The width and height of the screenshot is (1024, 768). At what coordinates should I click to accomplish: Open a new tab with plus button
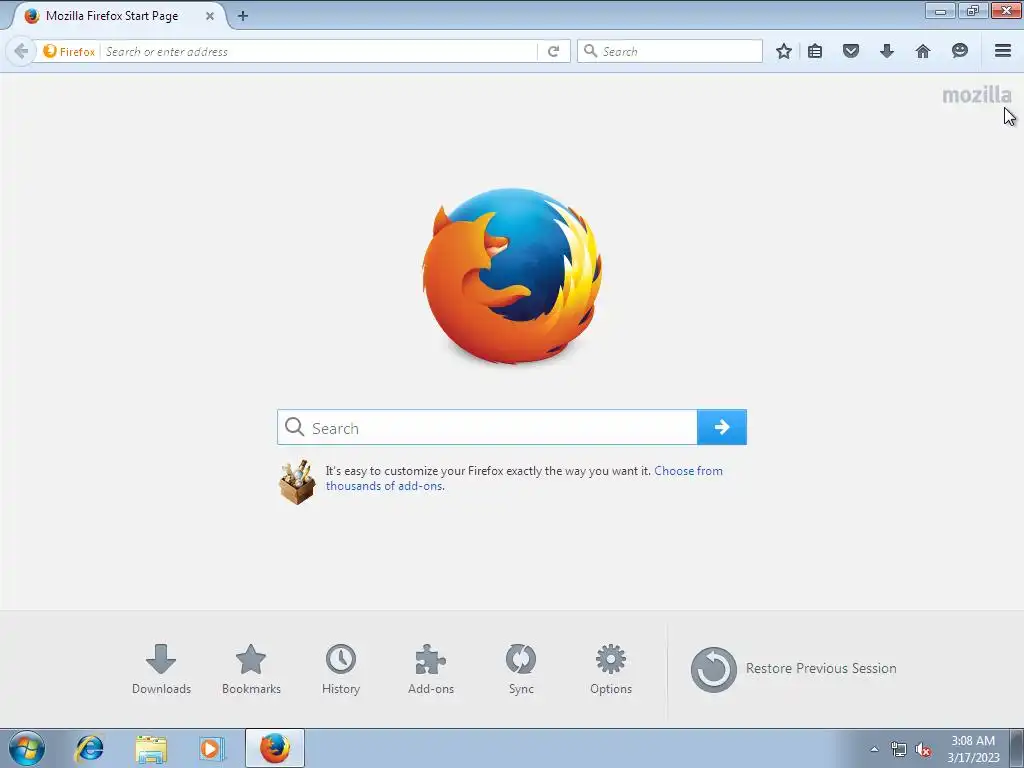pos(243,16)
